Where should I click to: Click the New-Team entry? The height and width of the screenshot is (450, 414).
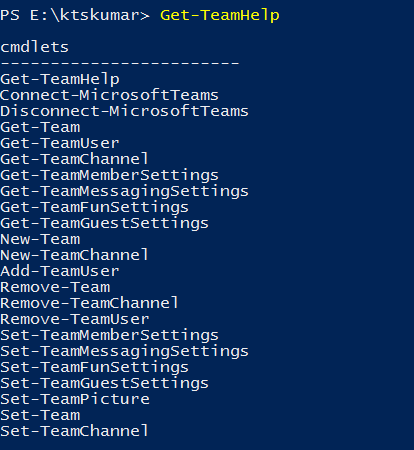[x=40, y=239]
